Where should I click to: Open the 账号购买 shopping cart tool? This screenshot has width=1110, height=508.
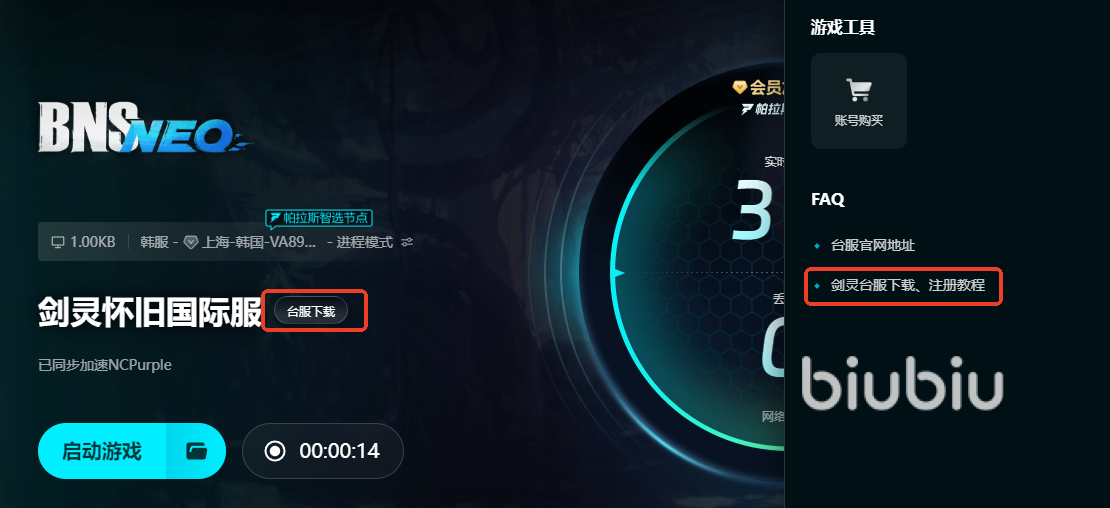859,101
